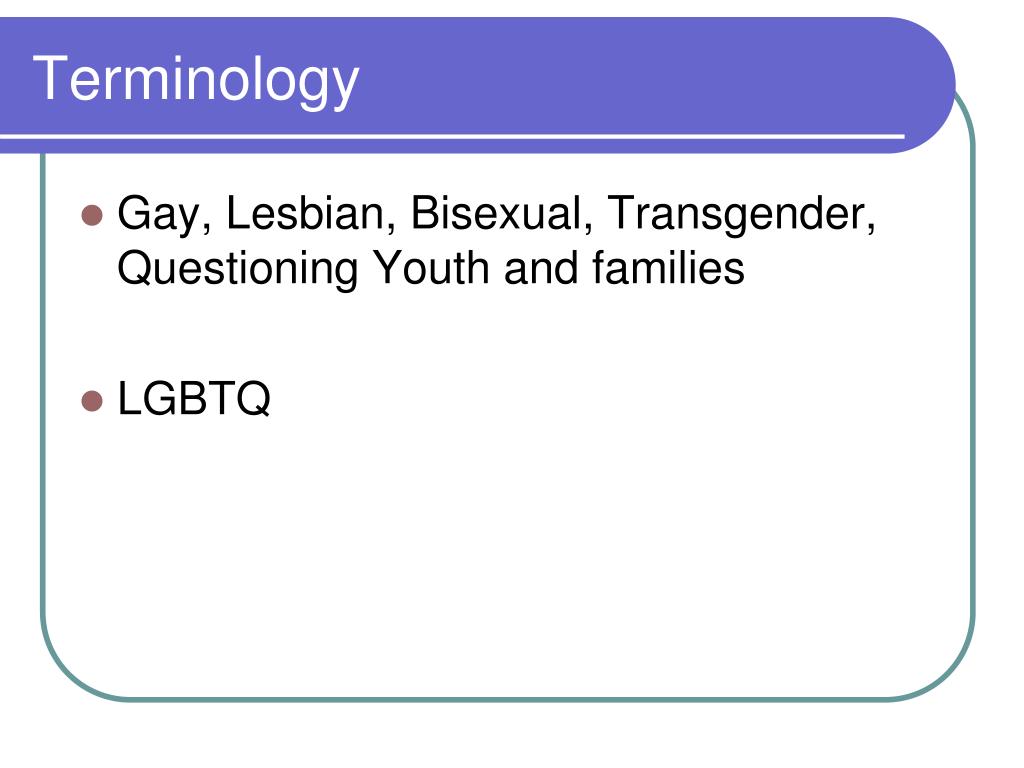Click the Terminology slide title

(196, 80)
